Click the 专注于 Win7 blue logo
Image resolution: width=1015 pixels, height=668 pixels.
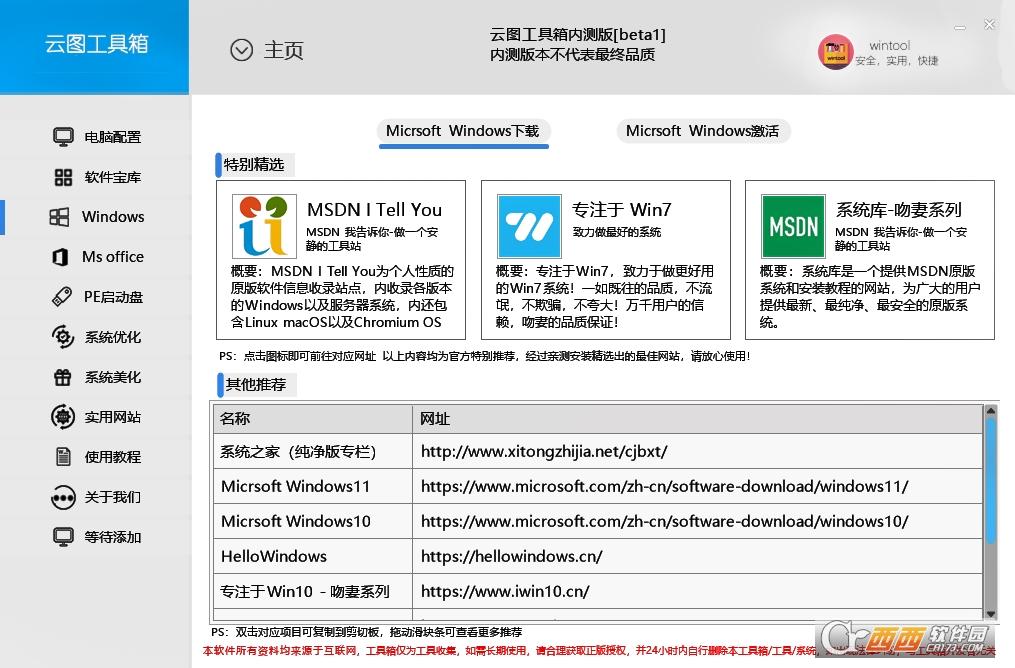tap(529, 227)
